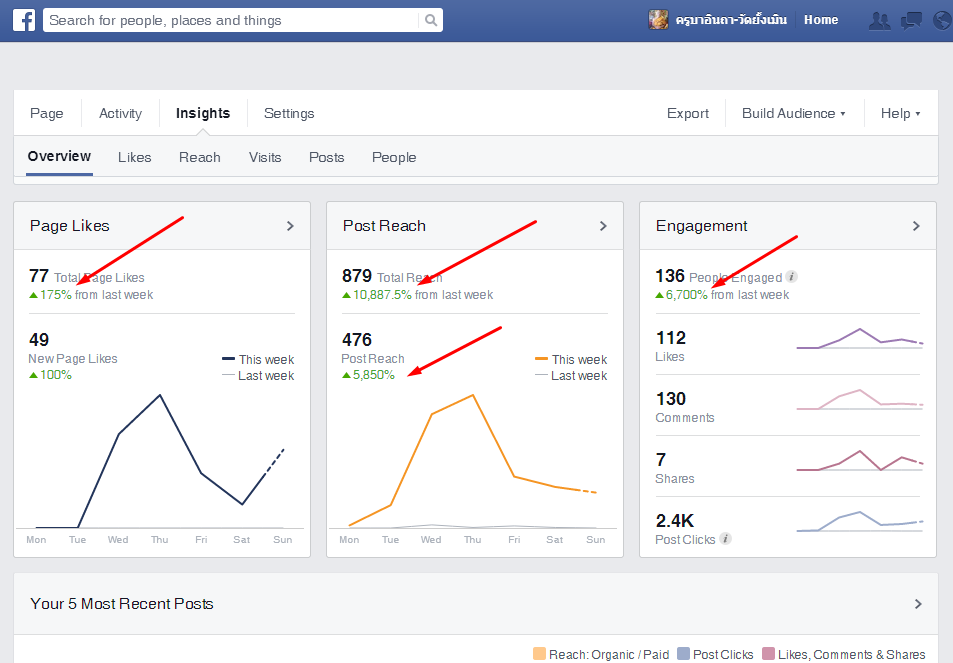Select the Insights tab
Viewport: 953px width, 663px height.
pos(203,113)
